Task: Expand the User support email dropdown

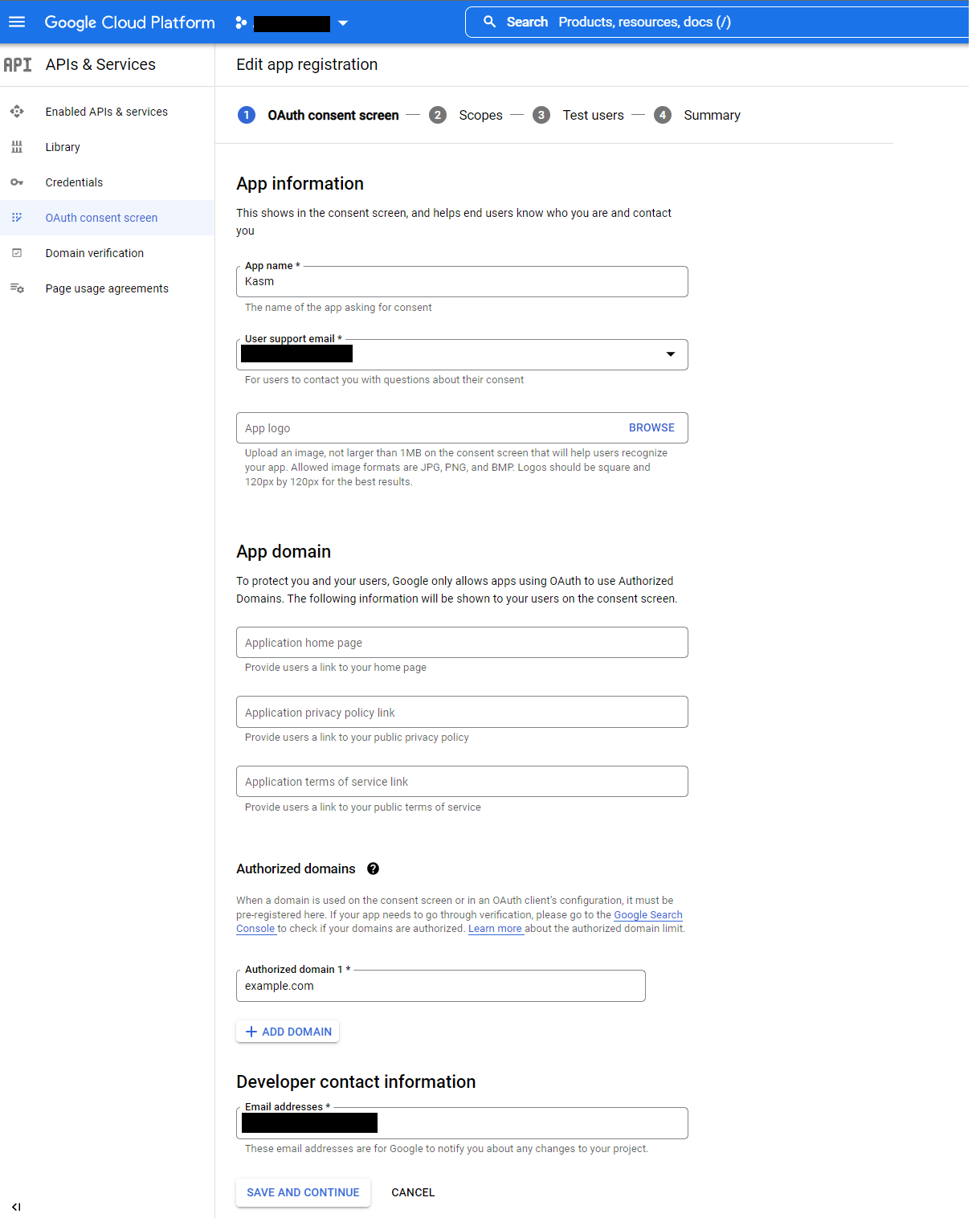Action: click(x=670, y=354)
